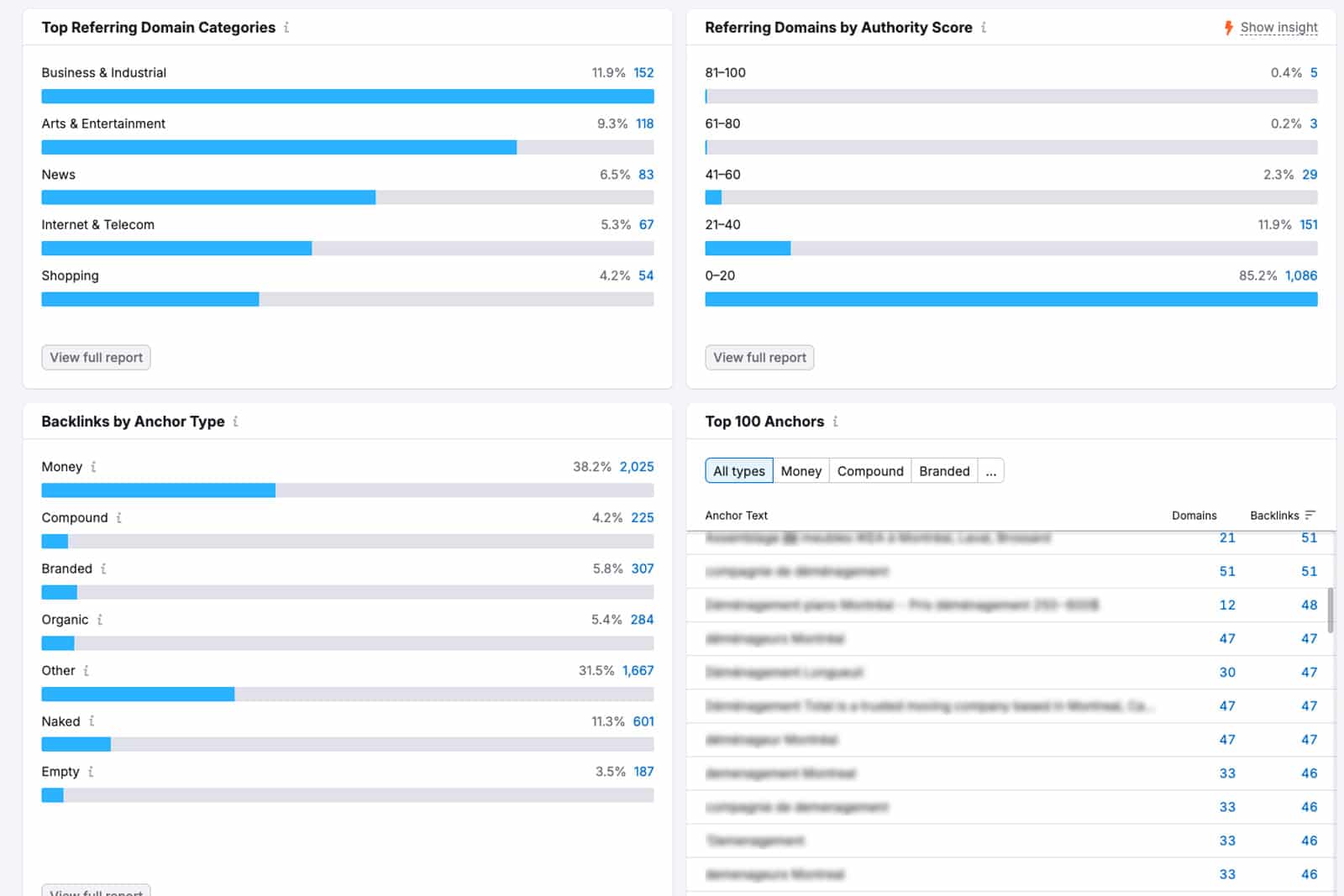The image size is (1344, 896).
Task: Select the All types anchor filter
Action: coord(738,471)
